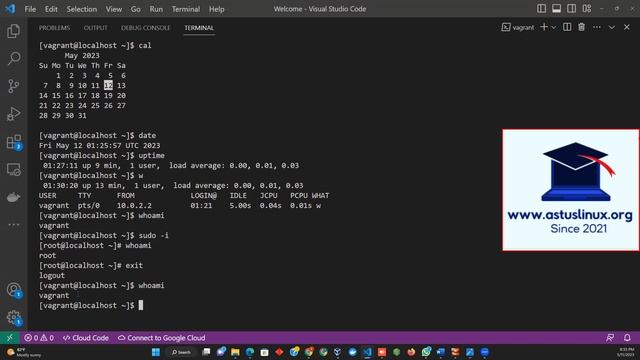Create a new terminal with plus icon
The width and height of the screenshot is (640, 360).
(544, 27)
